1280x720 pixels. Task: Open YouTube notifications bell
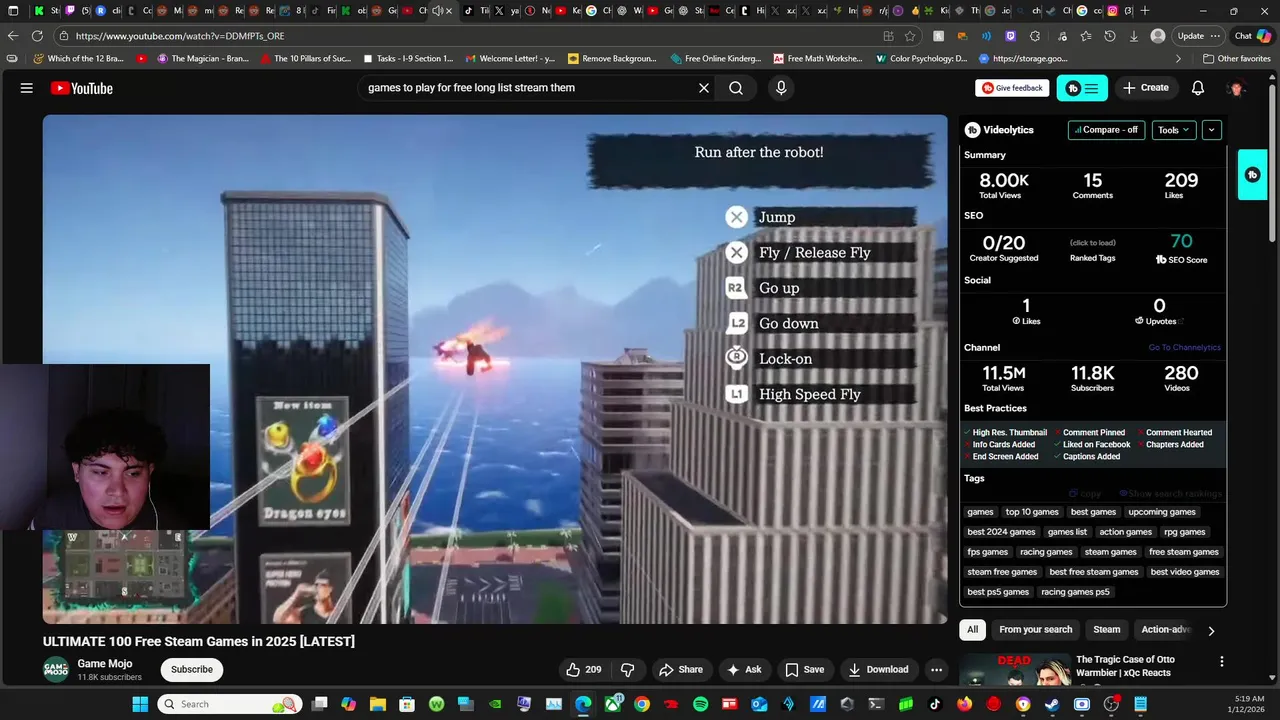click(x=1197, y=88)
